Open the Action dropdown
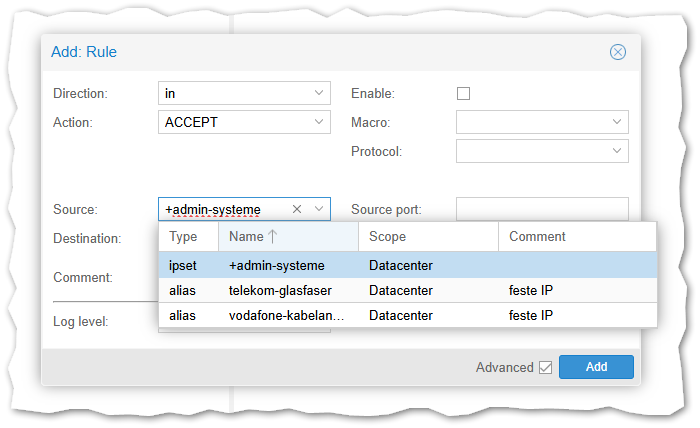 pyautogui.click(x=319, y=122)
